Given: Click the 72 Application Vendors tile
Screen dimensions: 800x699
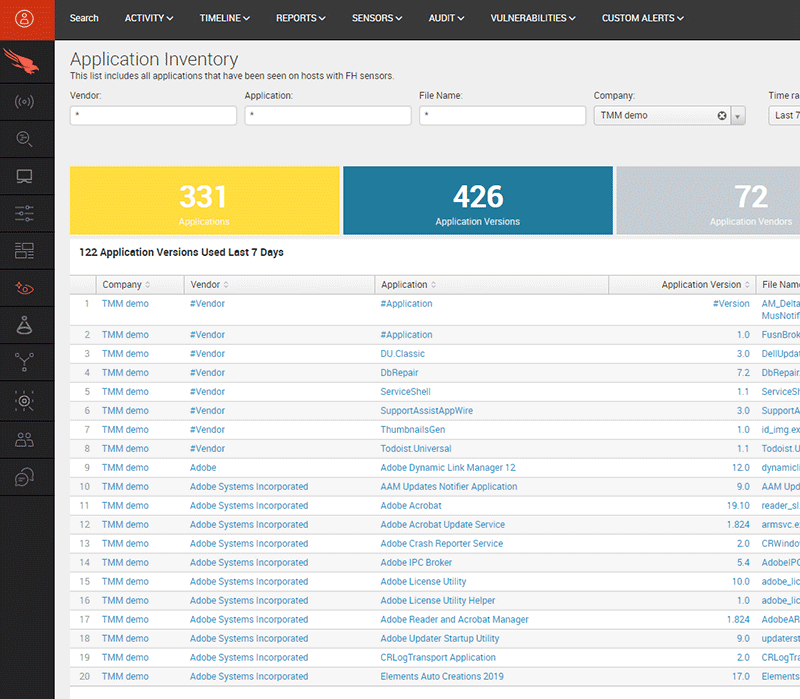Looking at the screenshot, I should click(708, 201).
